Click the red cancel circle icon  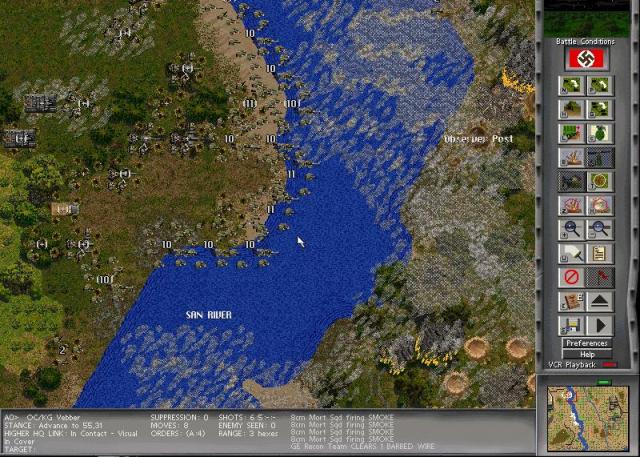(x=573, y=277)
